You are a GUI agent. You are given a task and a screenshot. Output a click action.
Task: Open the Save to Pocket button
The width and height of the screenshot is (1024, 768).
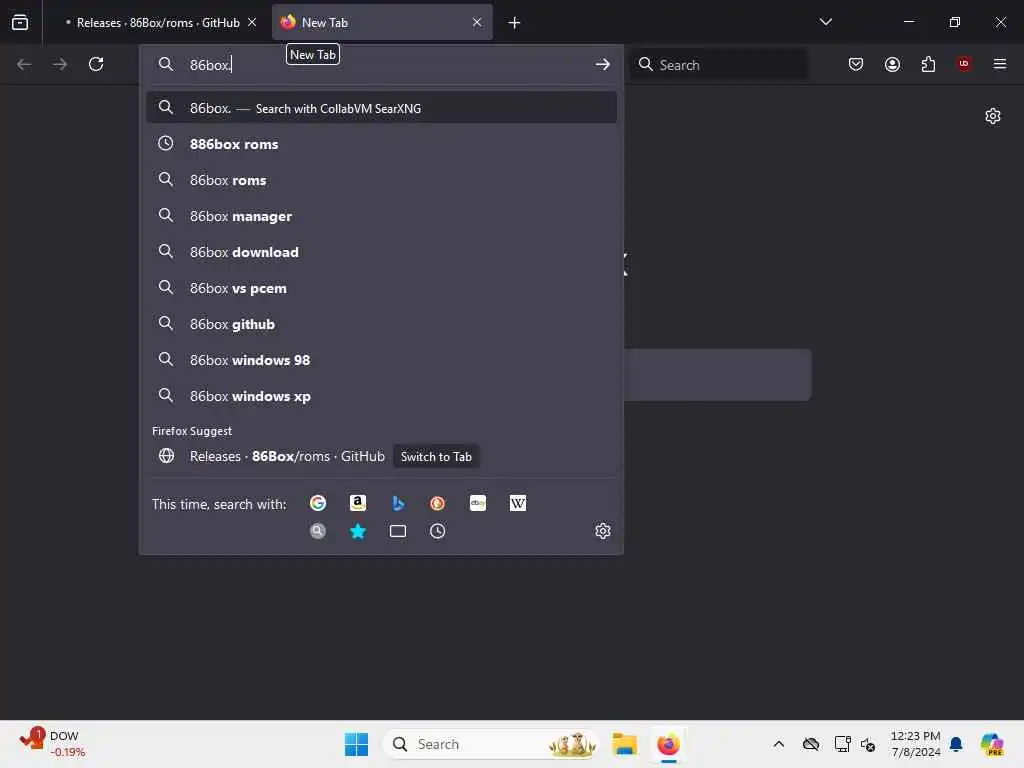856,64
